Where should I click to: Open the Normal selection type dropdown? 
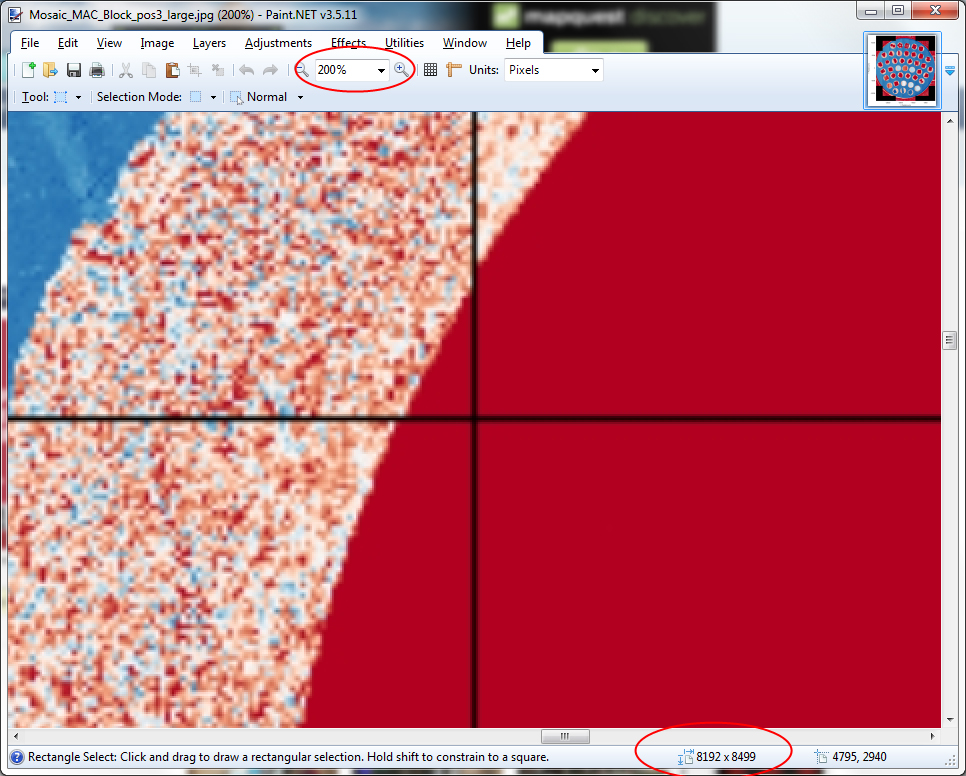300,98
